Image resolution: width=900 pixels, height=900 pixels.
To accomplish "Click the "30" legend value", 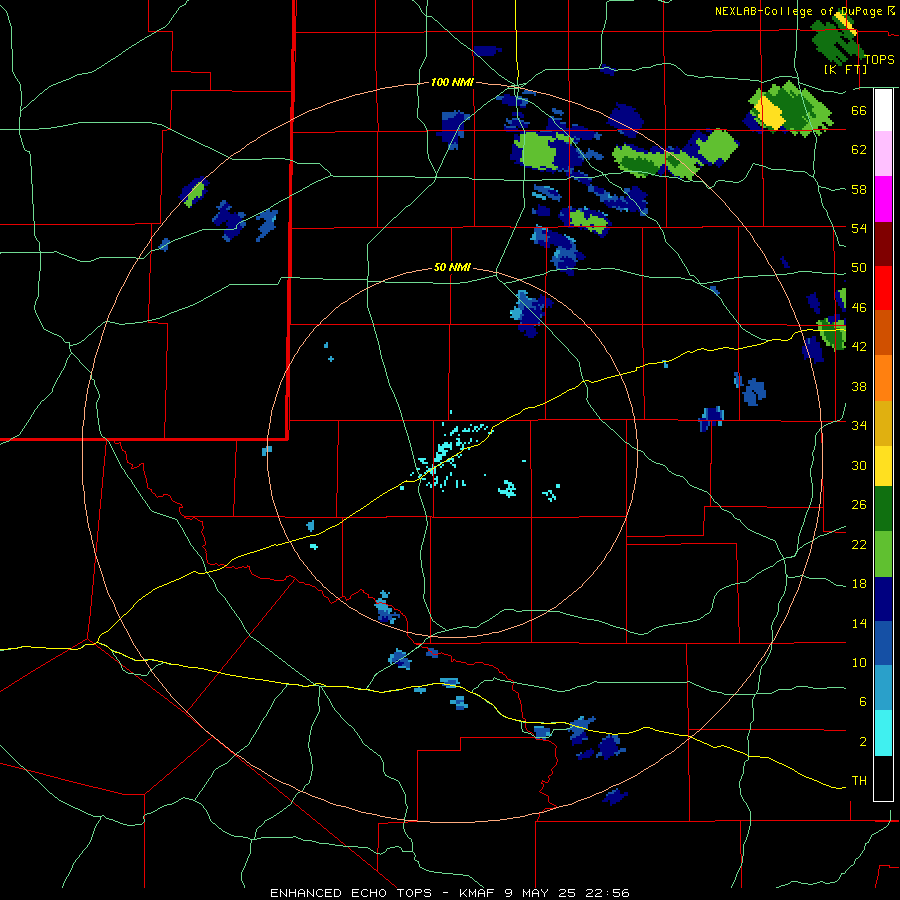I will (859, 465).
